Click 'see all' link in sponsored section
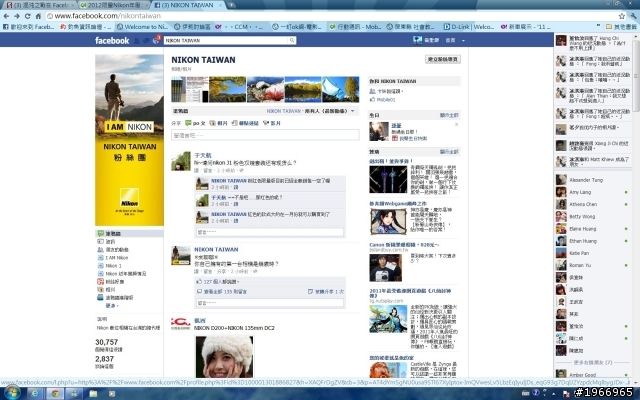 click(x=449, y=152)
